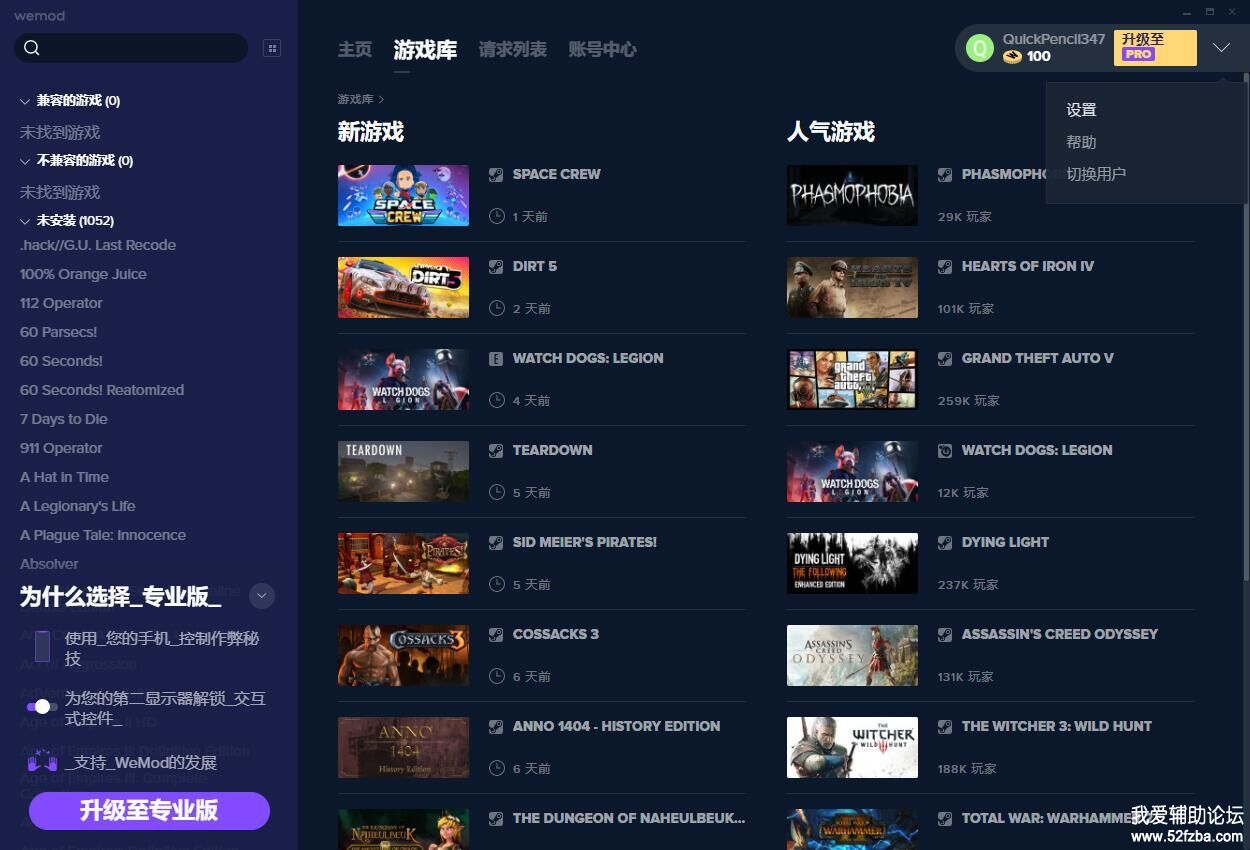Open the Cossacks 3 thumbnail
1250x850 pixels.
(403, 655)
